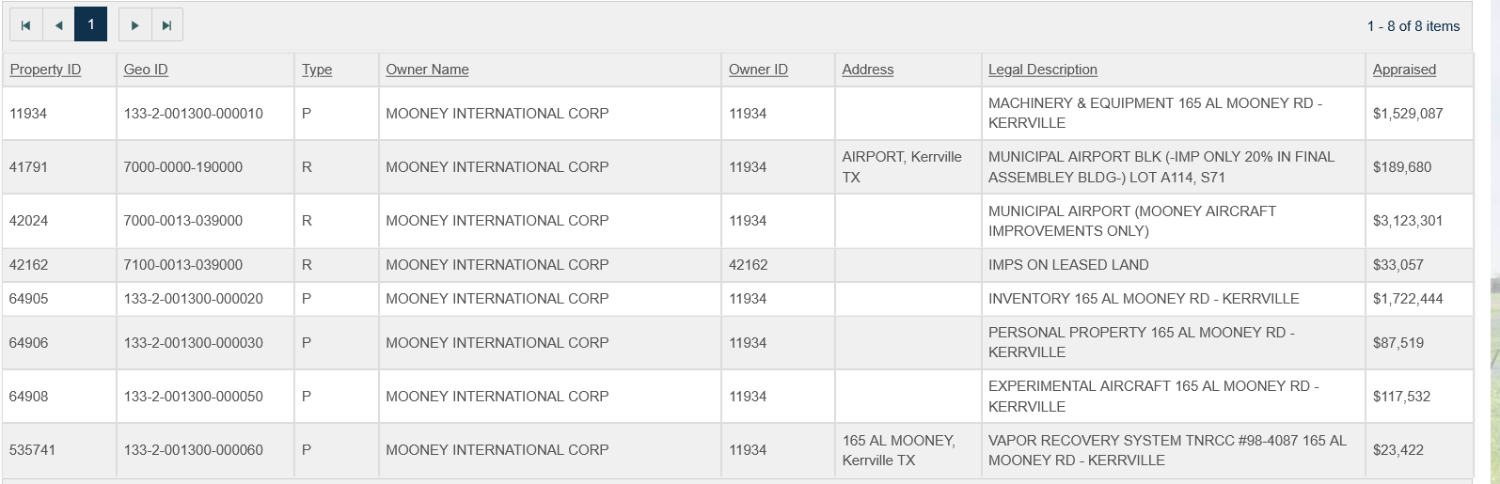Sort by Property ID column header
This screenshot has height=484, width=1500.
coord(45,69)
